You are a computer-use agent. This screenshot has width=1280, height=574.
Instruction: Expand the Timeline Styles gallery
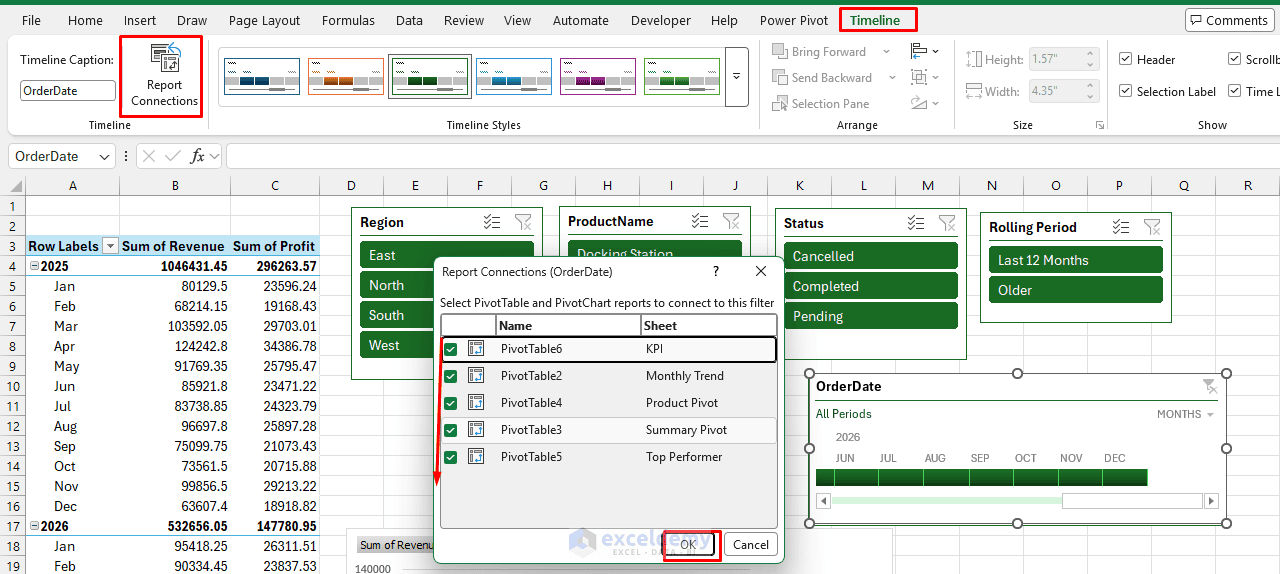pos(737,76)
